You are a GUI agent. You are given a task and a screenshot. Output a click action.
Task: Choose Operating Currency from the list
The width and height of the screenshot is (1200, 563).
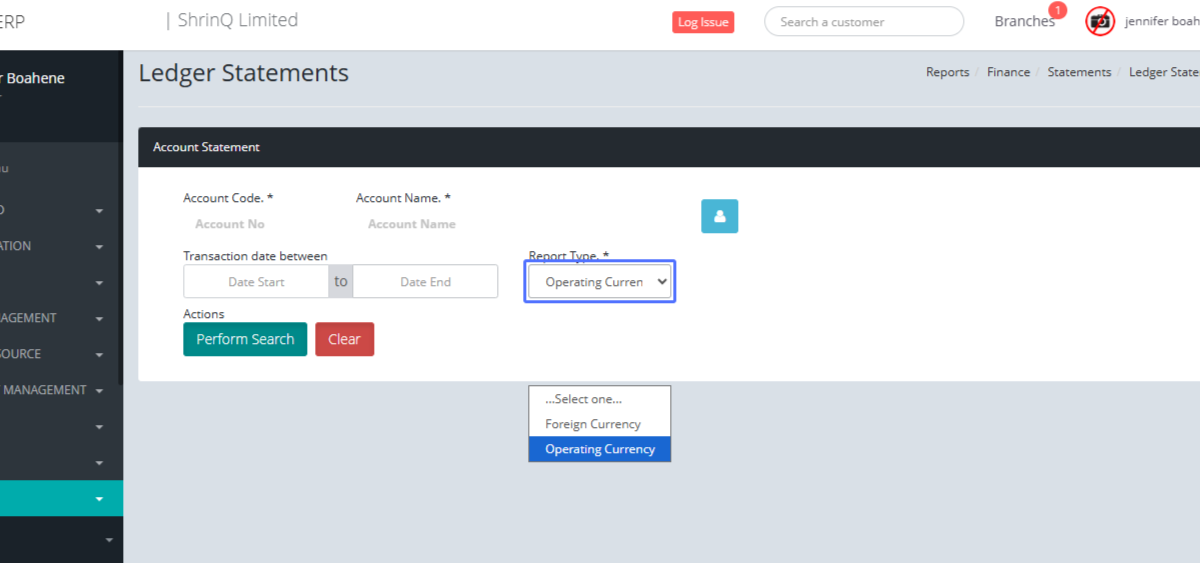(600, 449)
